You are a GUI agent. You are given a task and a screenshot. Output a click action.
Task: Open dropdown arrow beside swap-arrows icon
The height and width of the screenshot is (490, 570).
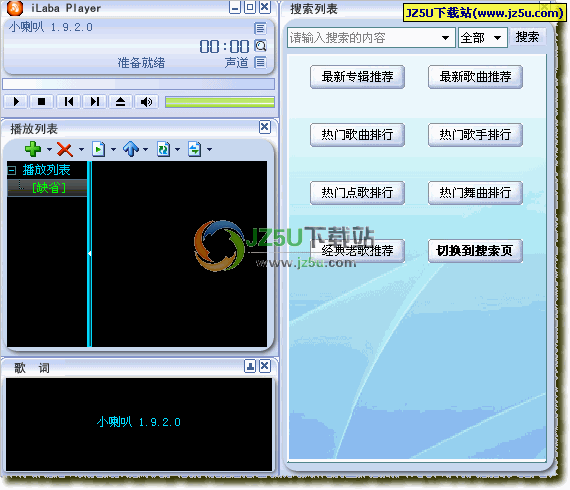coord(209,149)
